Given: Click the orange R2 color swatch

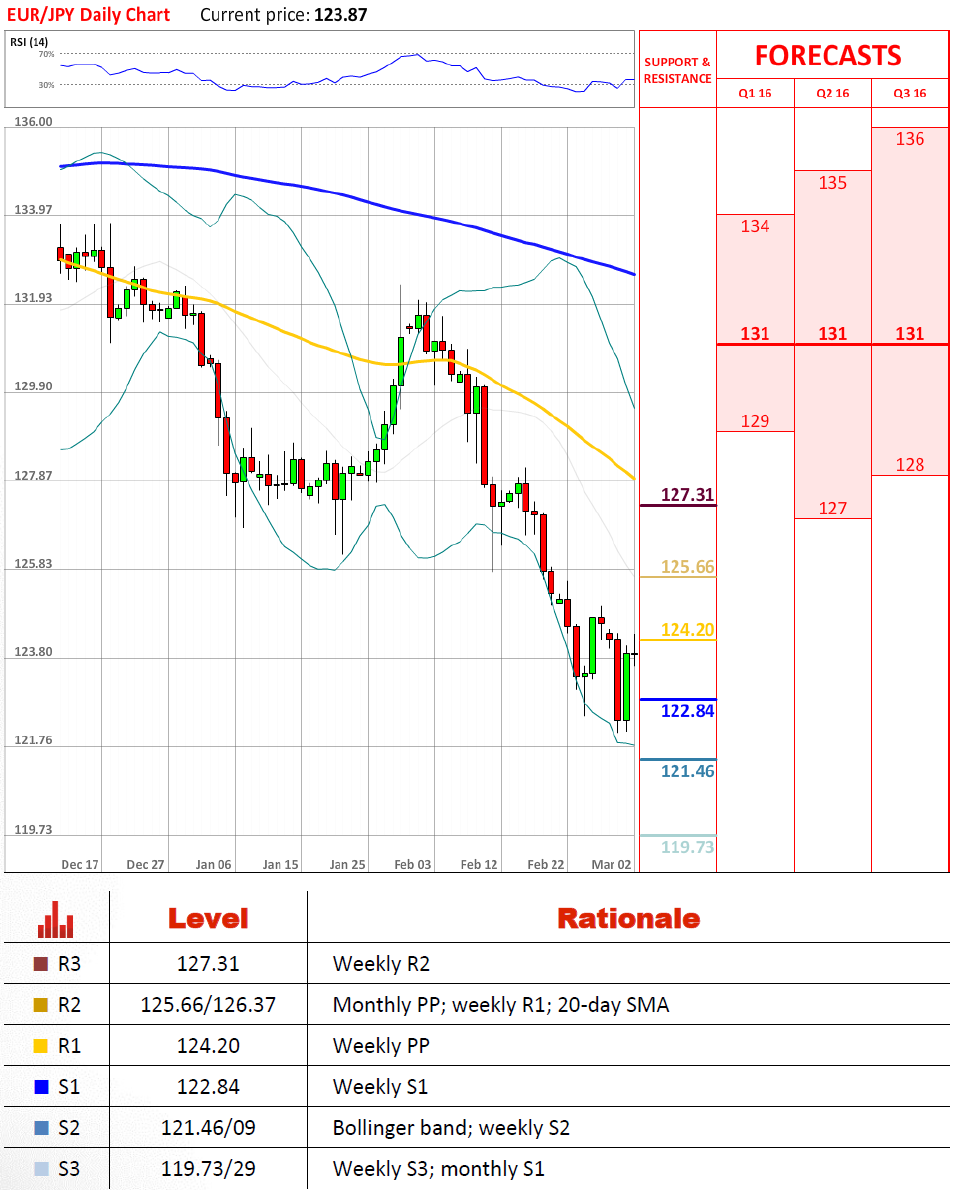Looking at the screenshot, I should click(x=41, y=1005).
